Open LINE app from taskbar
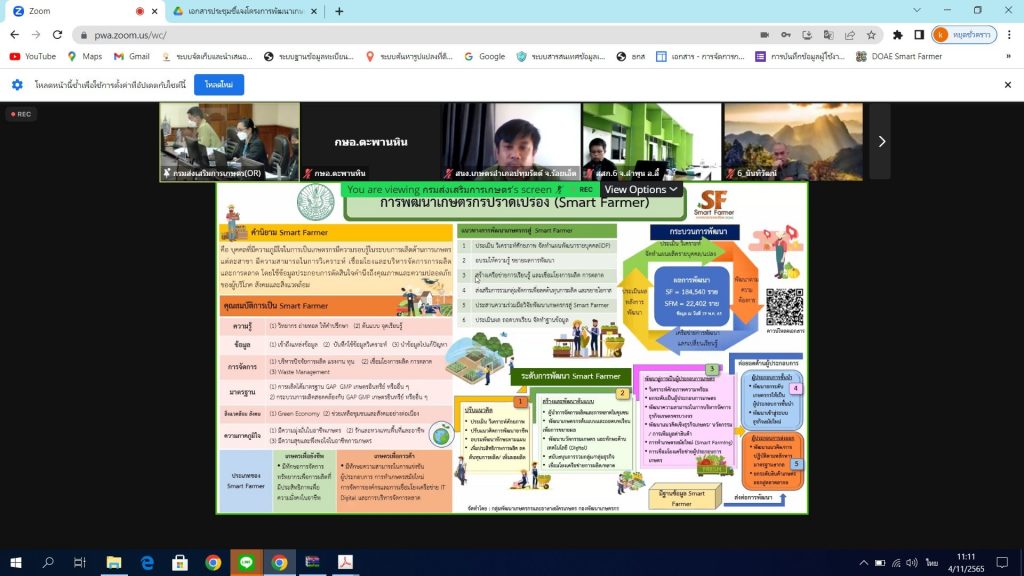Viewport: 1024px width, 576px height. point(246,562)
